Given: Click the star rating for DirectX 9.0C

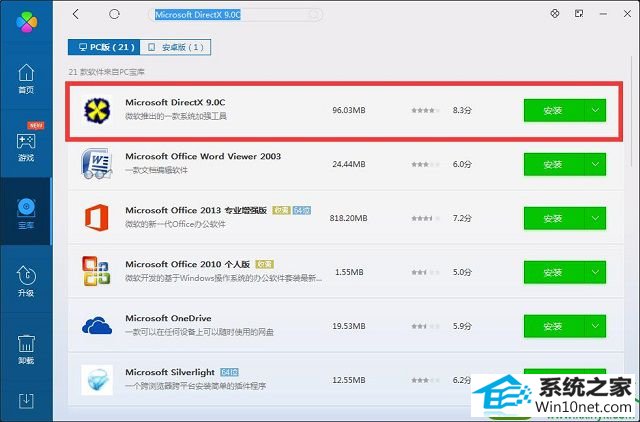Looking at the screenshot, I should coord(425,110).
